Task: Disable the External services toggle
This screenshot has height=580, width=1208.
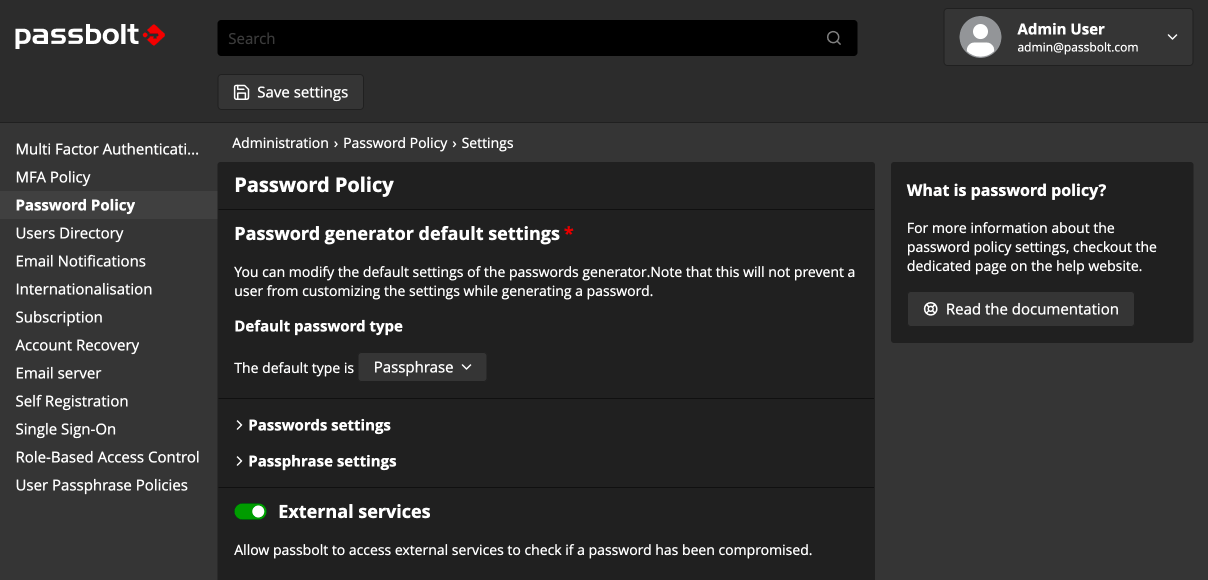Action: [x=250, y=511]
